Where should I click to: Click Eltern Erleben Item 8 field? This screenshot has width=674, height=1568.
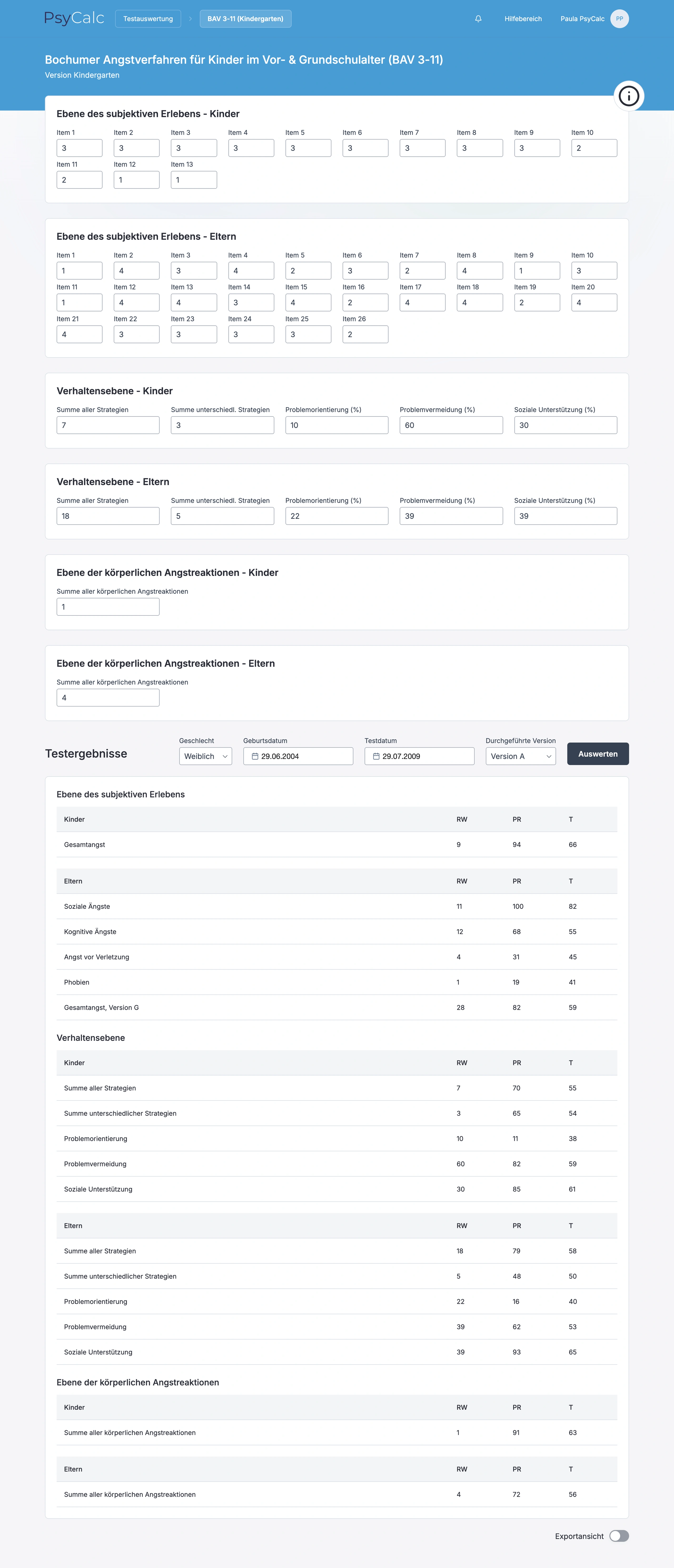[x=480, y=271]
